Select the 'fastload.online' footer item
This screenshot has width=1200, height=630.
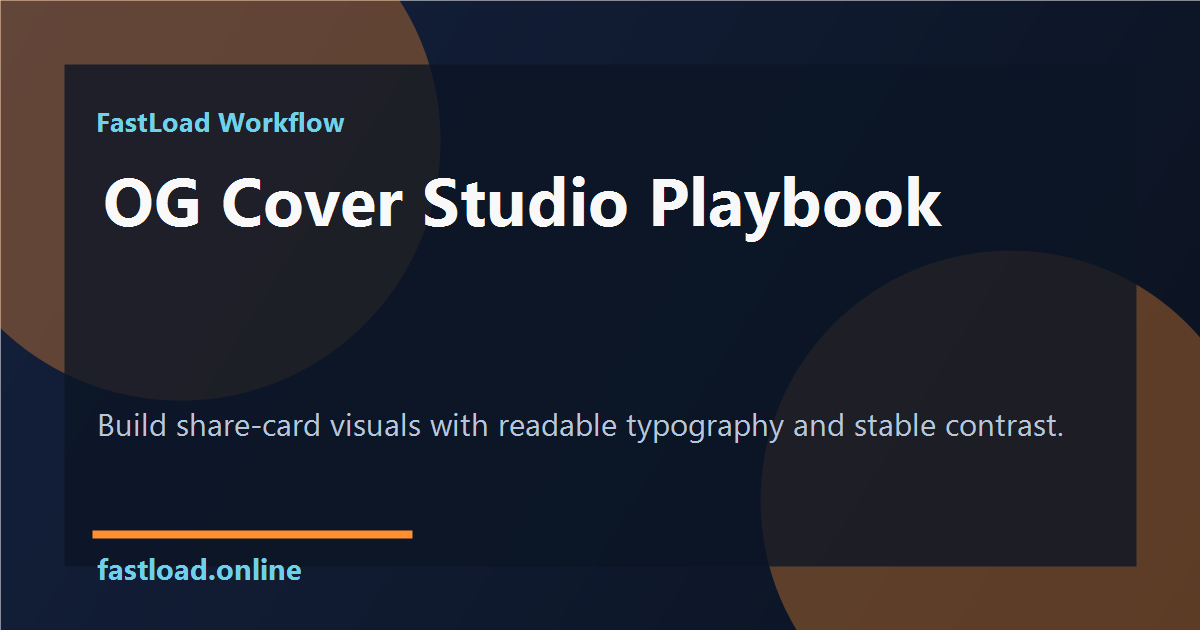click(x=198, y=570)
